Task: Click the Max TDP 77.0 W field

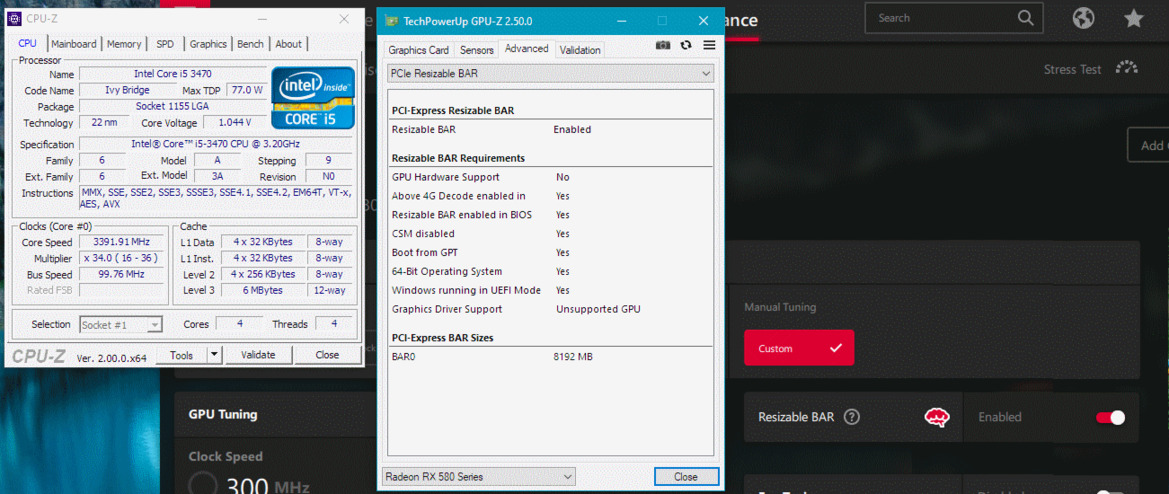Action: coord(246,90)
